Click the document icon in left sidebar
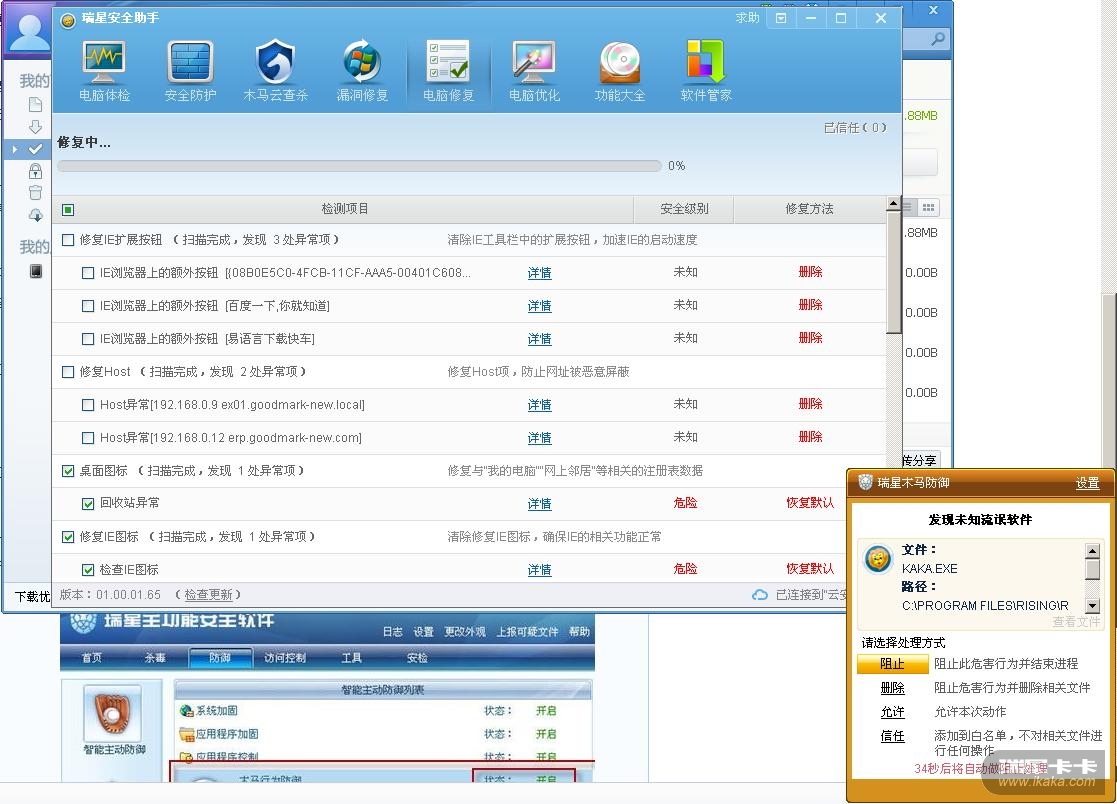 coord(35,105)
